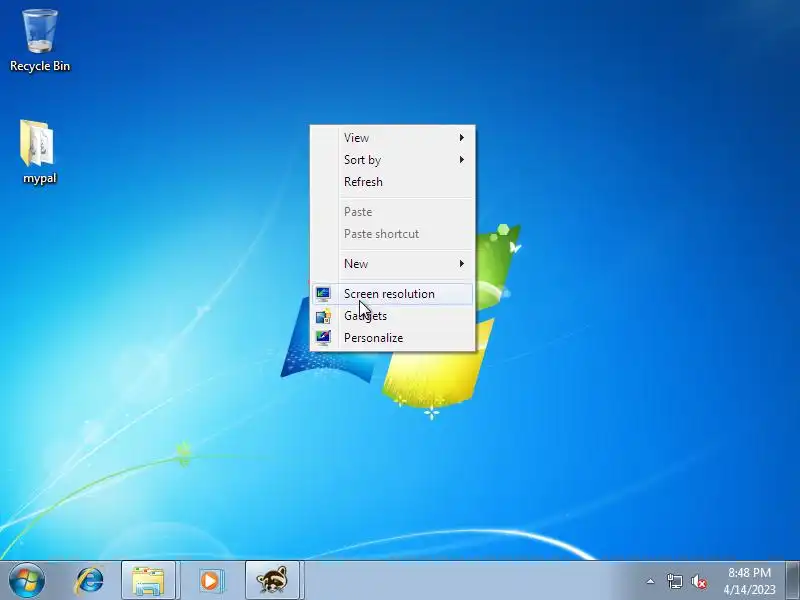Show hidden tray icons arrow

pyautogui.click(x=651, y=581)
